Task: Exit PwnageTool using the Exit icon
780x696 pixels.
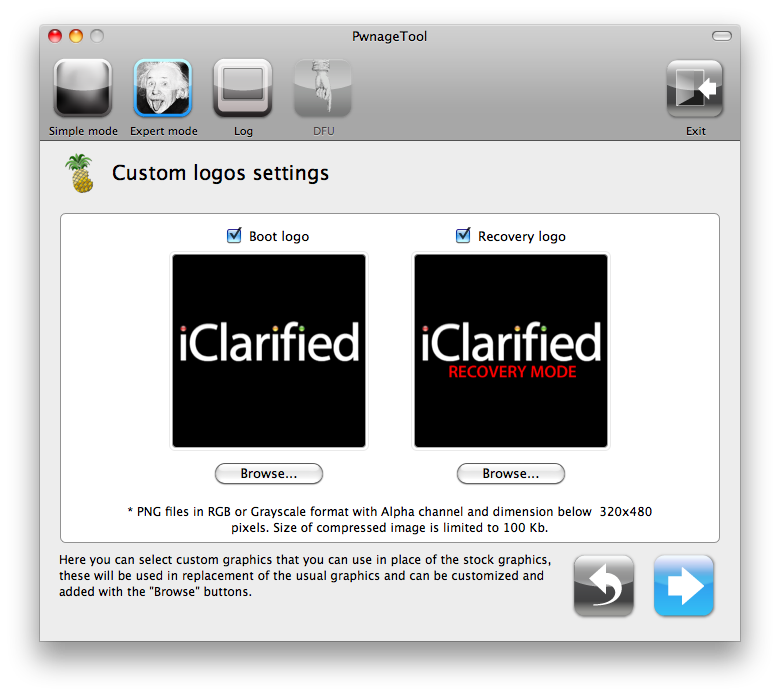Action: point(695,90)
